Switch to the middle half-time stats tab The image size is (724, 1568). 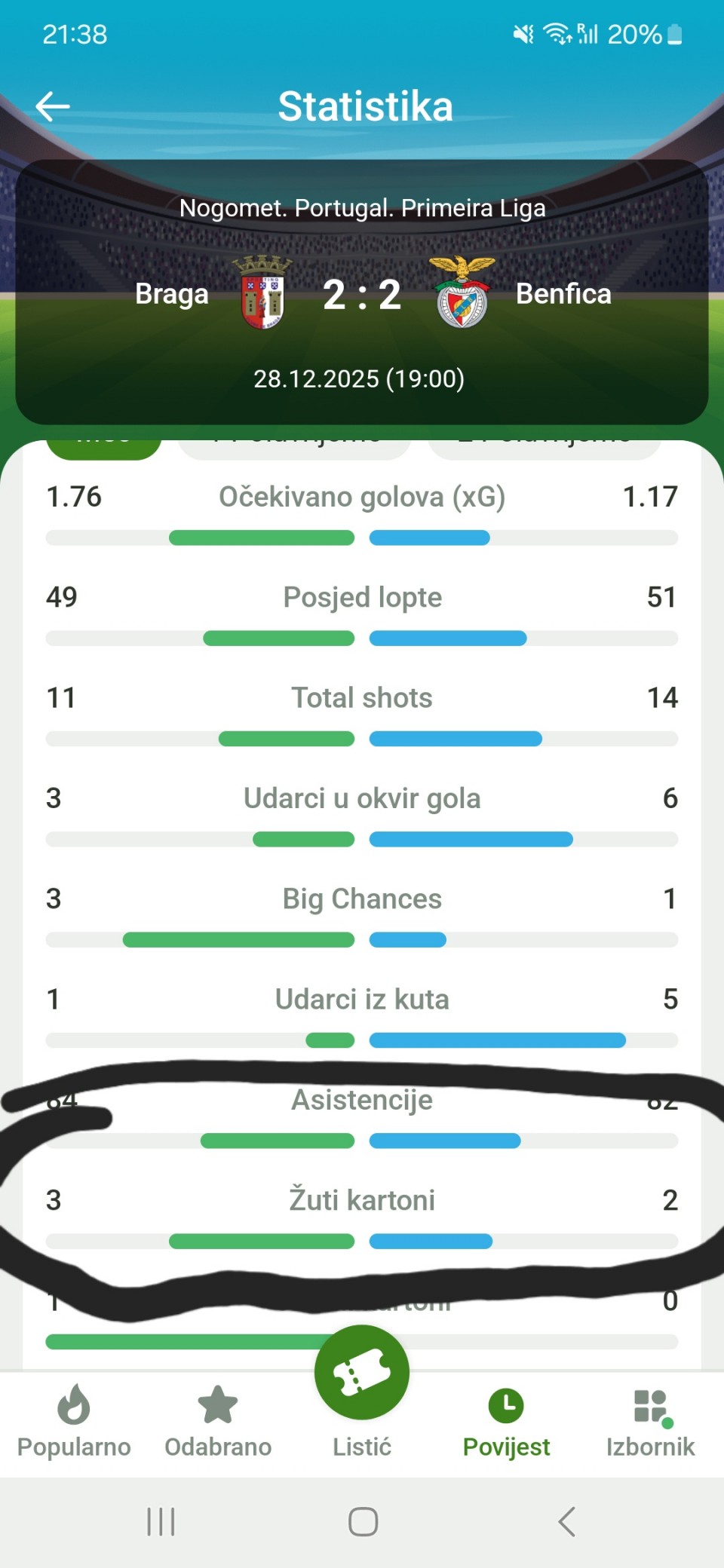295,447
